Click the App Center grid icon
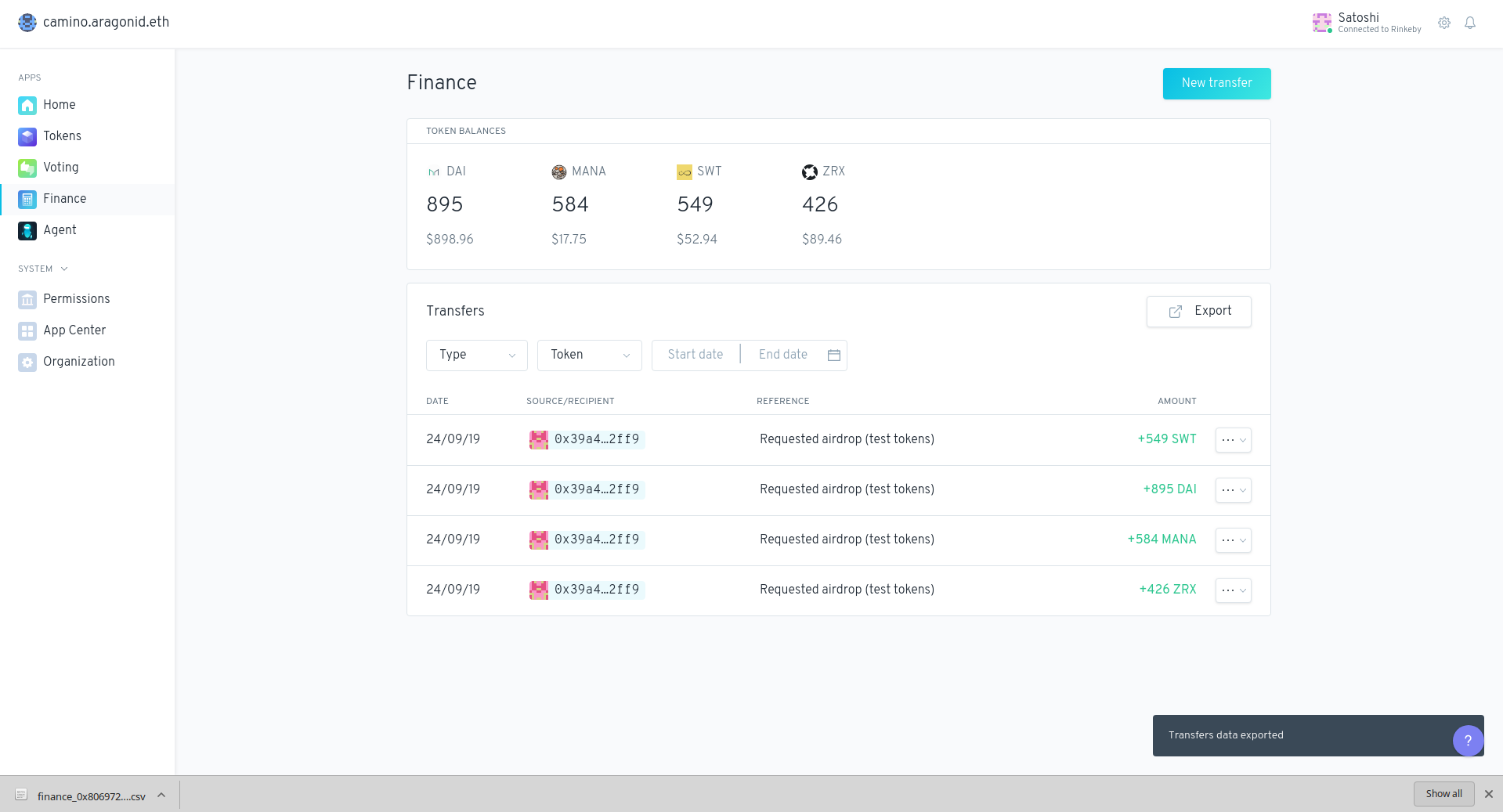 tap(27, 330)
